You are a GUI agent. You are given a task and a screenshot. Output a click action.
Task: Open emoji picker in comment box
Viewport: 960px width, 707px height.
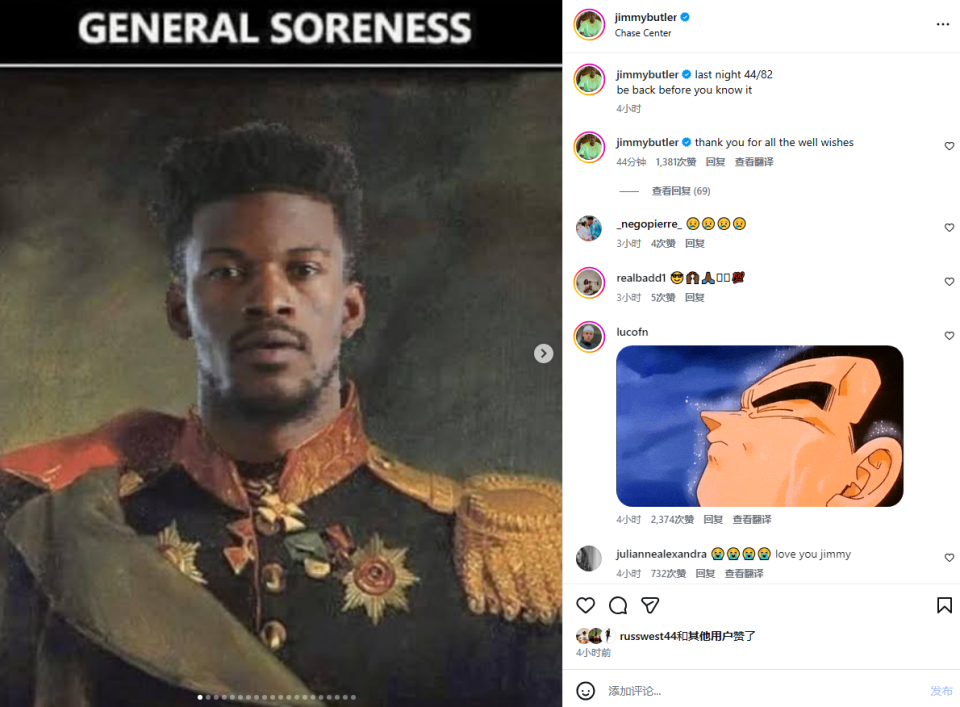point(586,690)
